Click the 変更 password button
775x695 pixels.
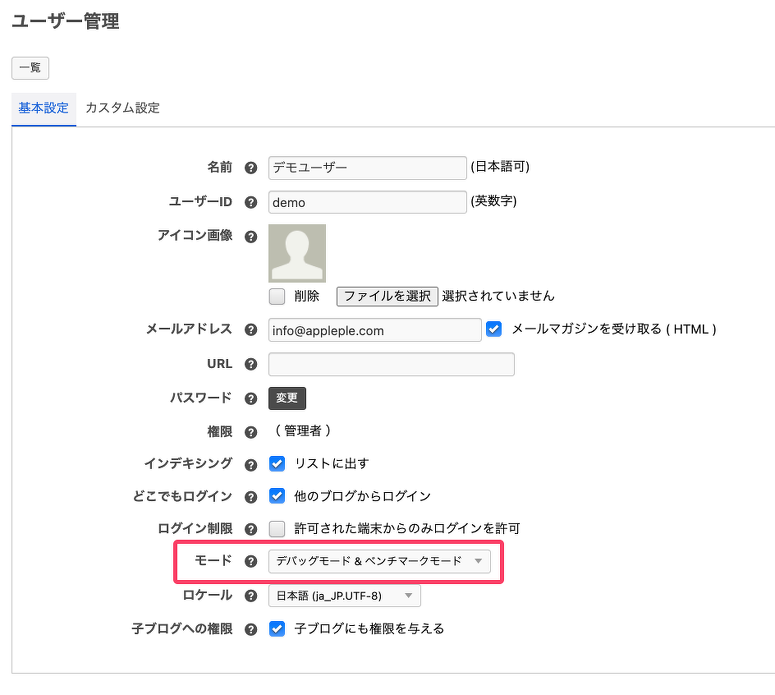tap(287, 398)
